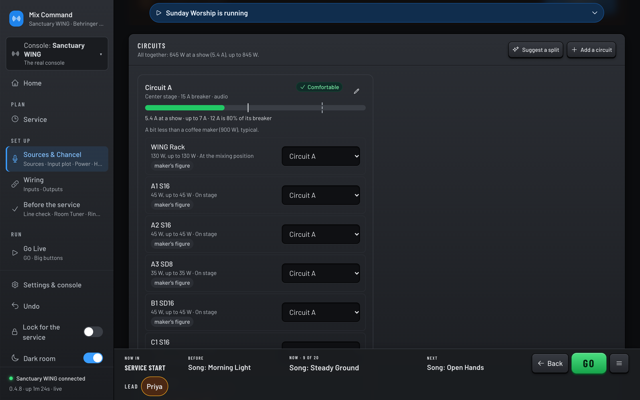
Task: Click the Comfortable status badge
Action: click(x=320, y=87)
